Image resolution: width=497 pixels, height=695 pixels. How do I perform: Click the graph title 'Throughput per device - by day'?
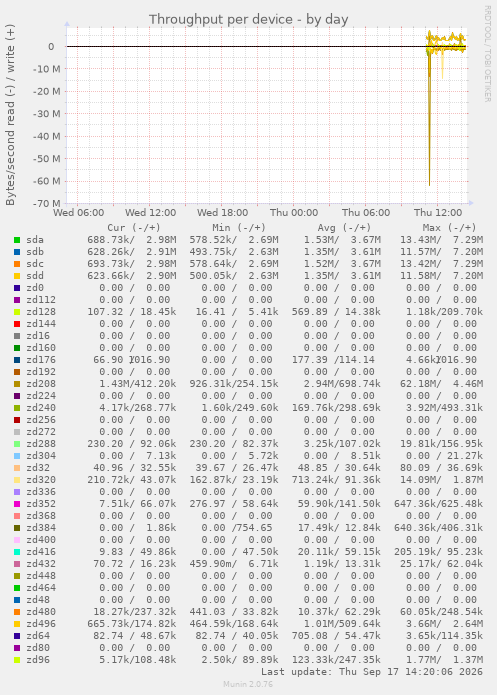248,20
